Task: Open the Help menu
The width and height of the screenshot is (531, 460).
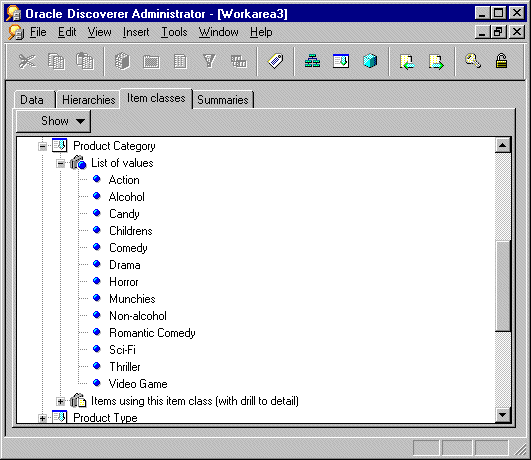Action: click(261, 32)
